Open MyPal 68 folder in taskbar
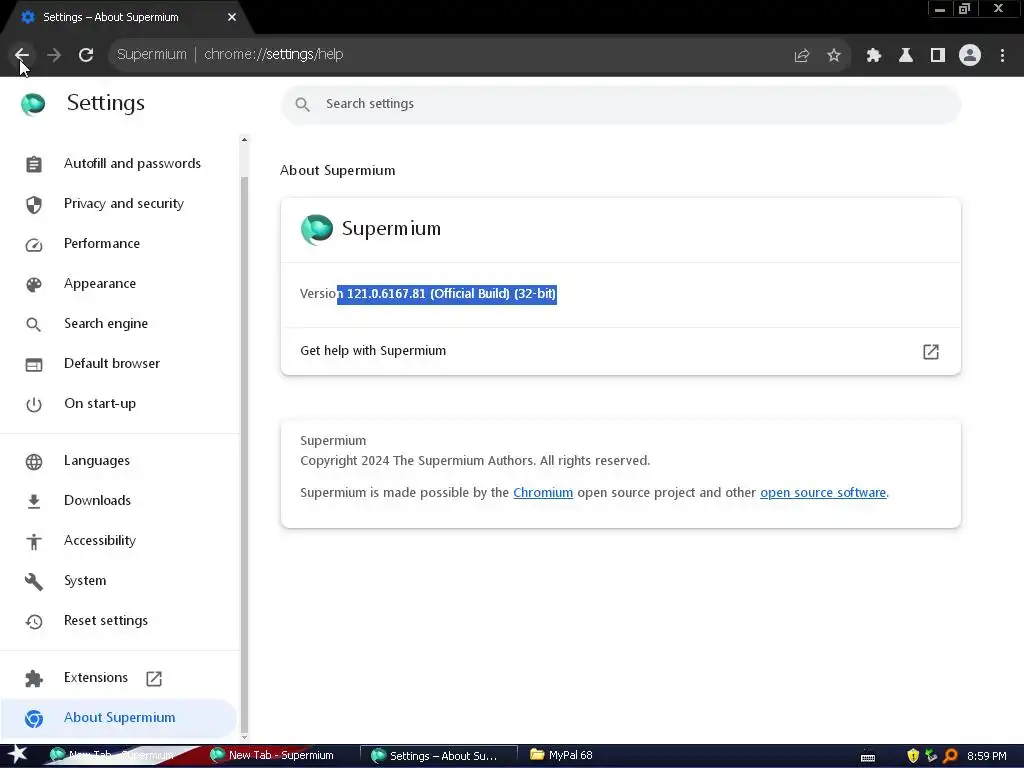Viewport: 1024px width, 768px height. click(563, 756)
